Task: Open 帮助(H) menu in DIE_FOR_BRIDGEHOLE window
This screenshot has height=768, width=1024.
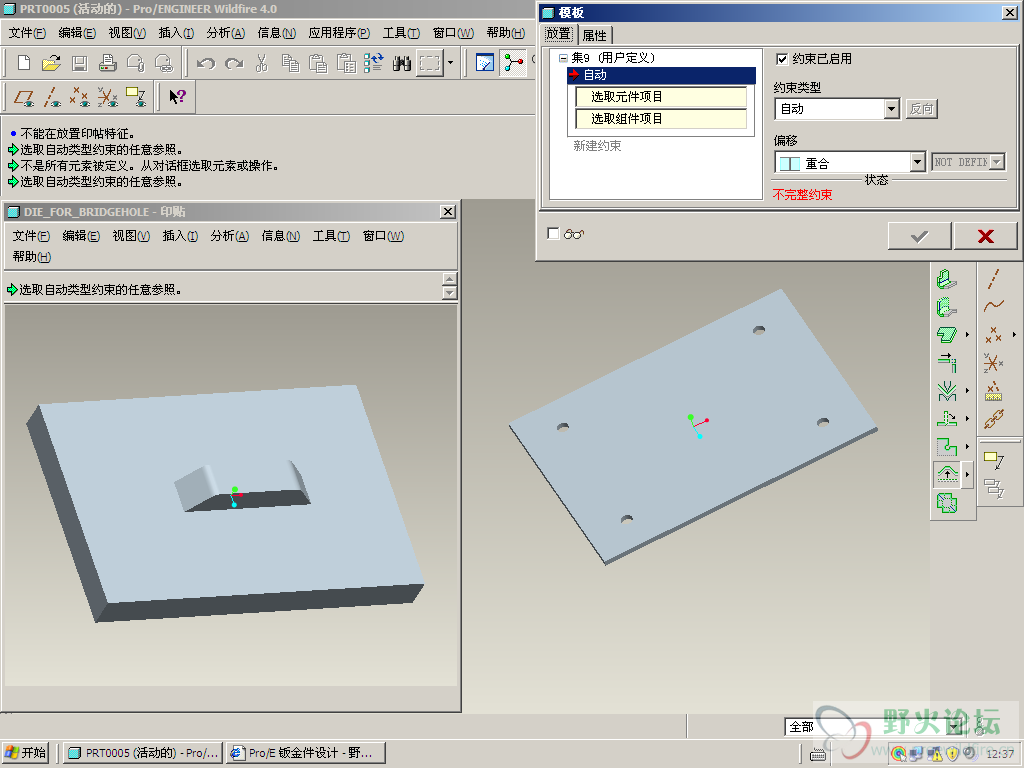Action: click(31, 257)
